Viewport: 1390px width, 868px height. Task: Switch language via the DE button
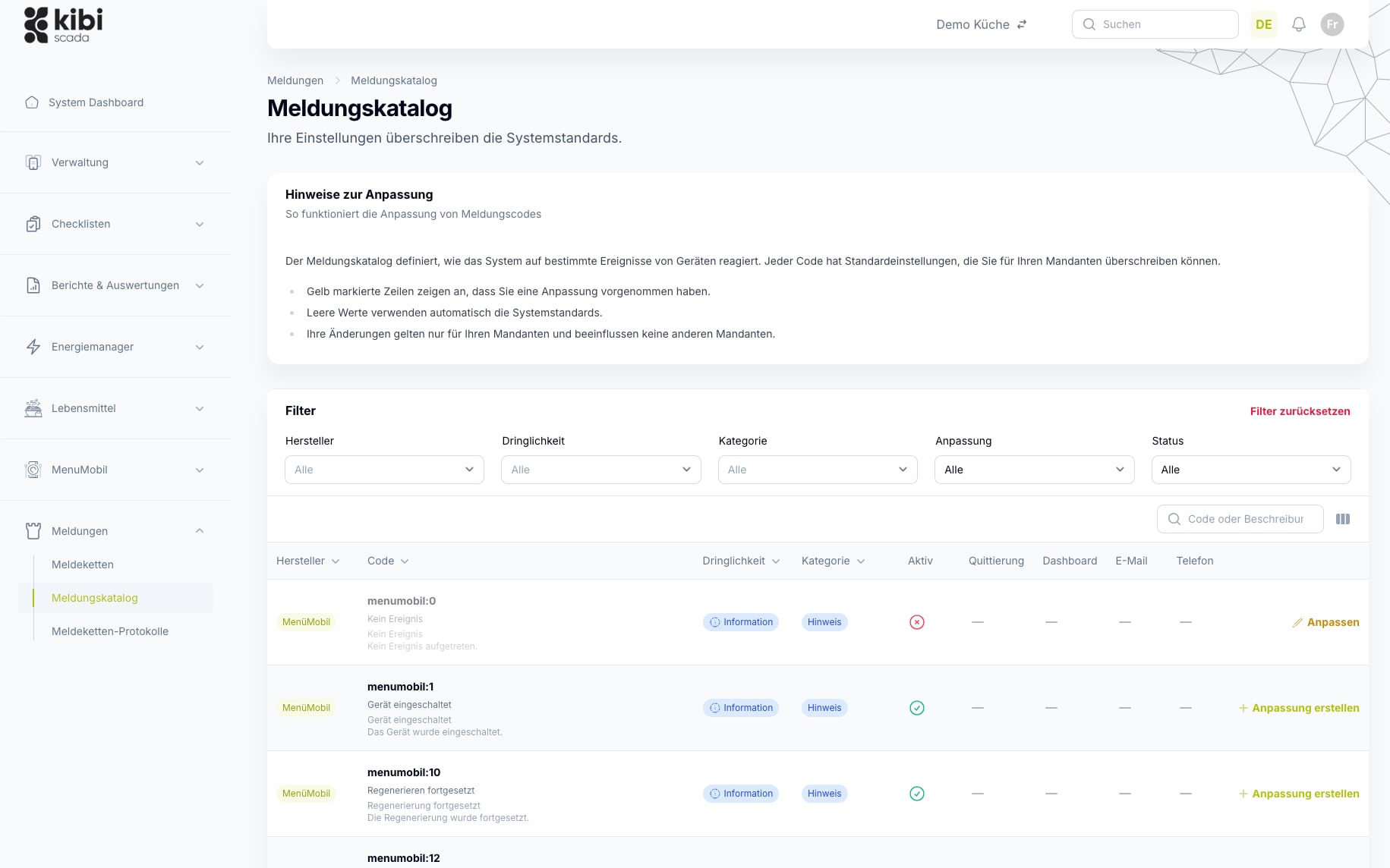[1264, 24]
